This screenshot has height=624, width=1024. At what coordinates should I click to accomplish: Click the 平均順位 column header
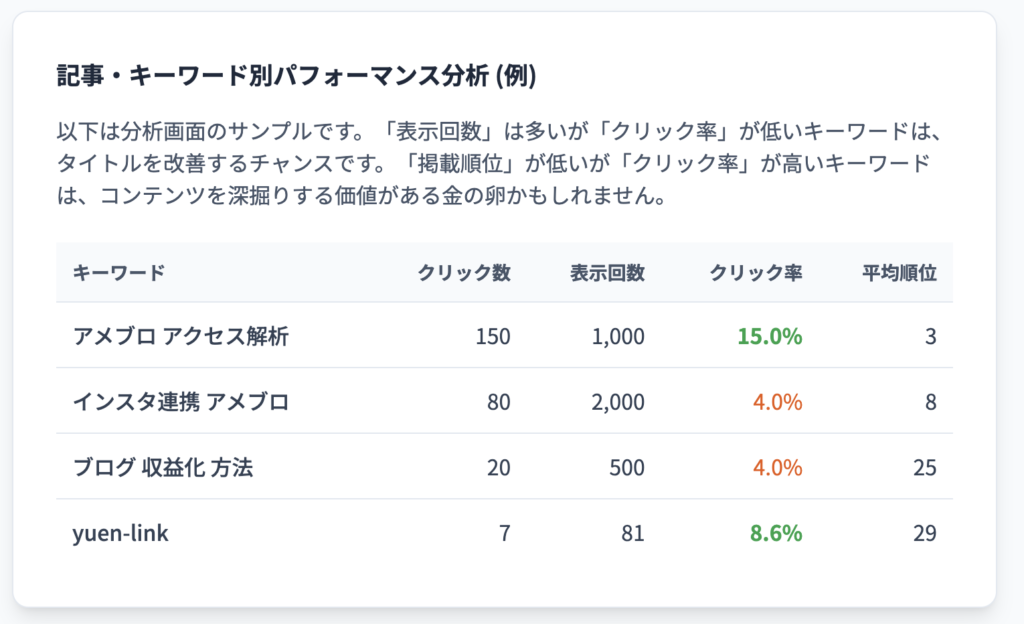pos(899,273)
